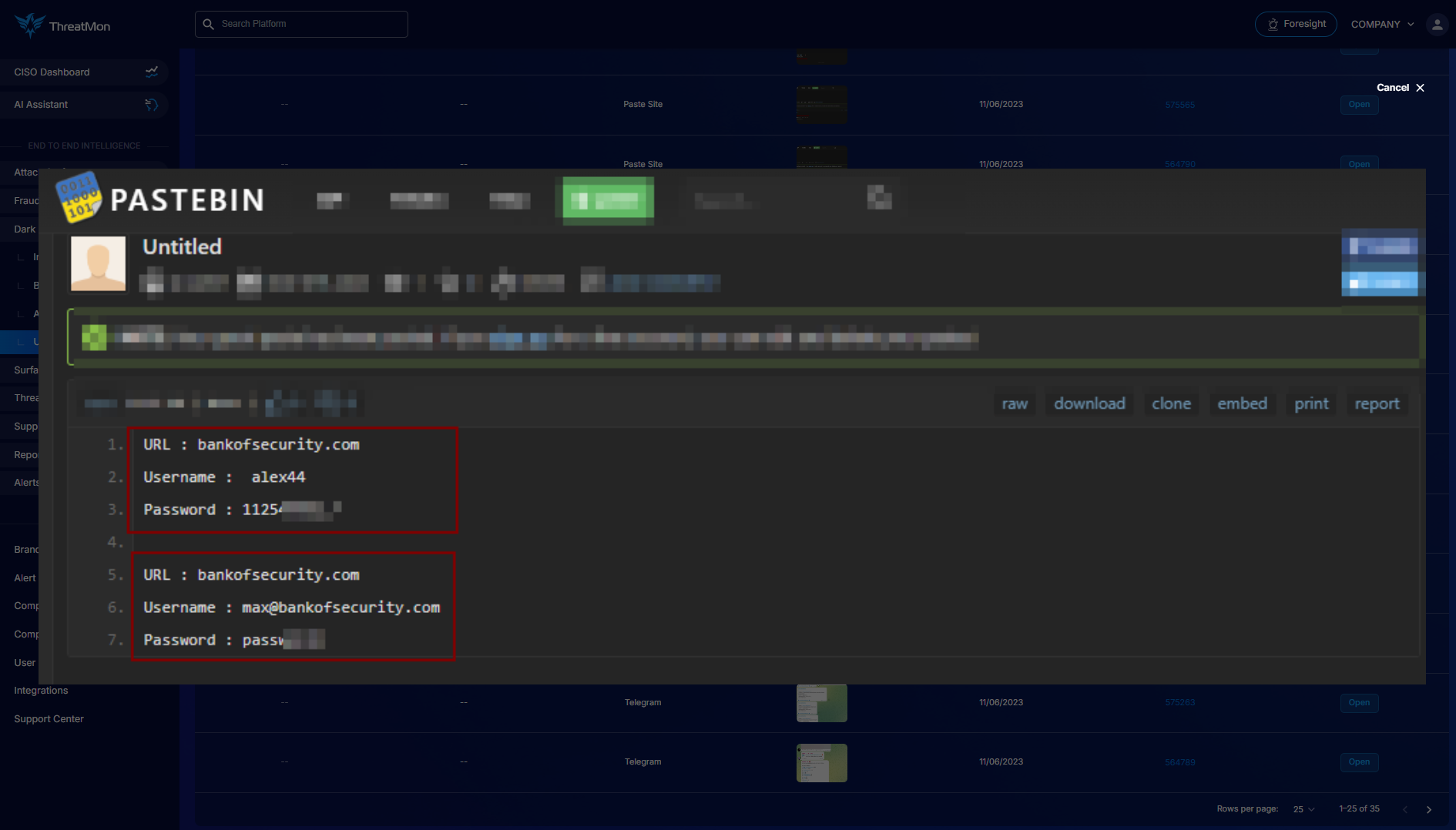Change rows per page from 25
Screen dimensions: 1456x830
coord(1303,809)
